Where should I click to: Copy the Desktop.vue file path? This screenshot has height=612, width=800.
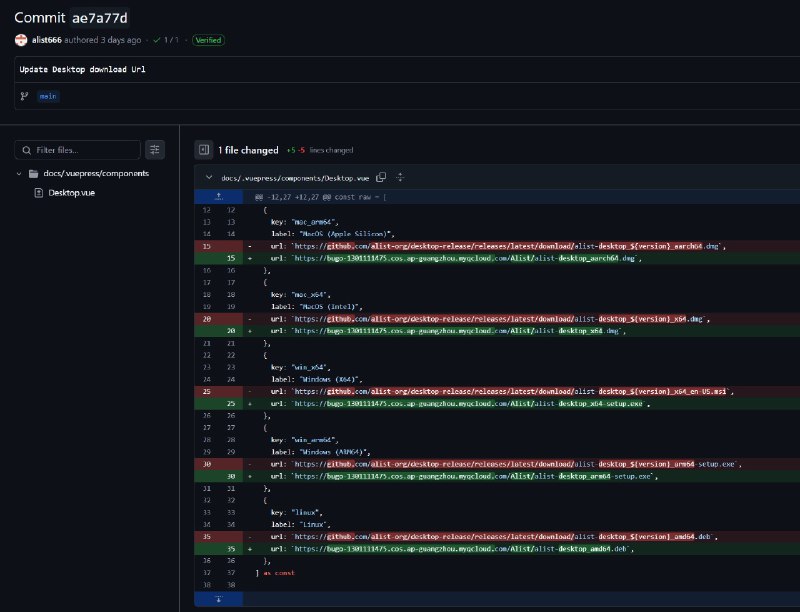point(381,177)
